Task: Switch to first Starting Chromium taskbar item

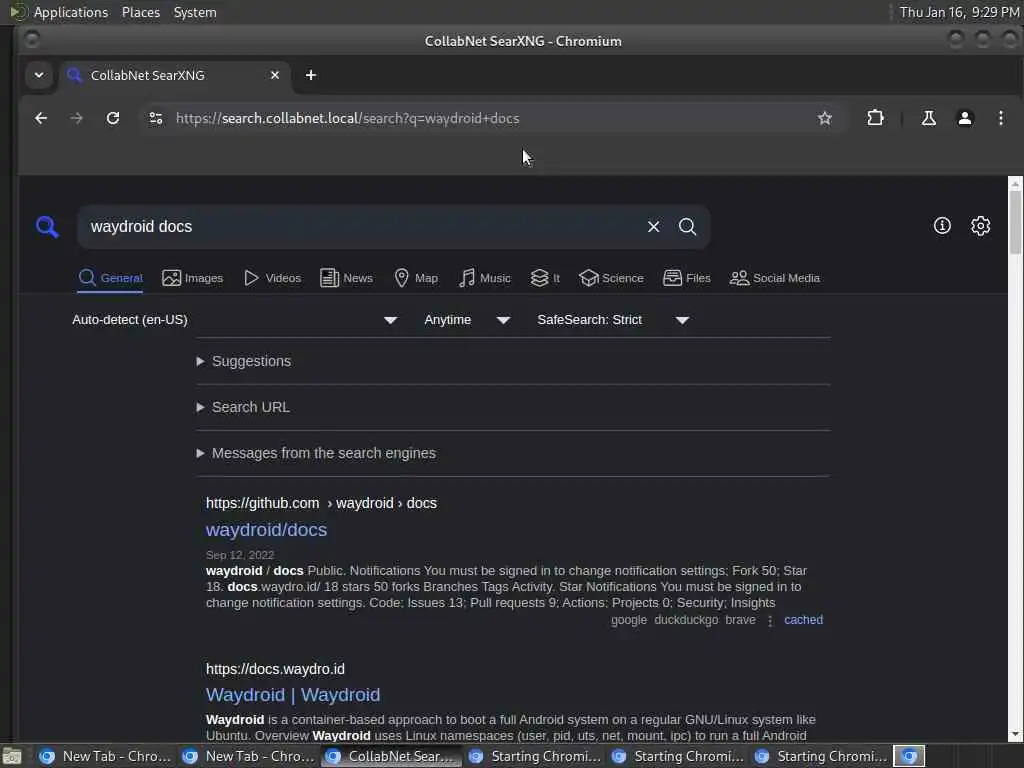Action: [534, 756]
